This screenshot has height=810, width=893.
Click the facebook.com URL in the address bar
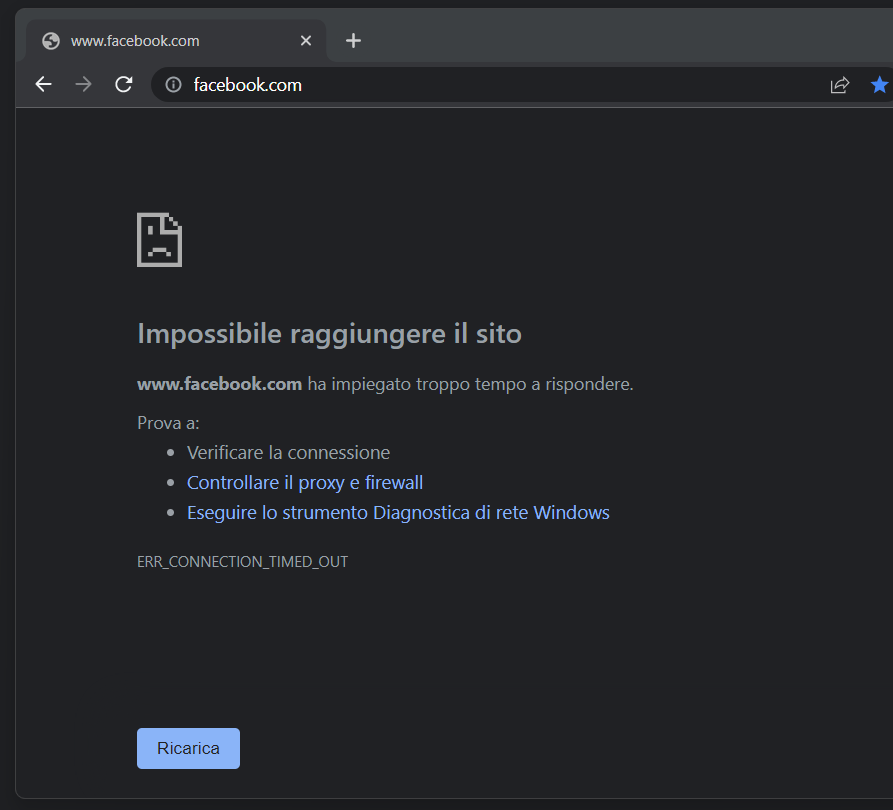pyautogui.click(x=247, y=85)
